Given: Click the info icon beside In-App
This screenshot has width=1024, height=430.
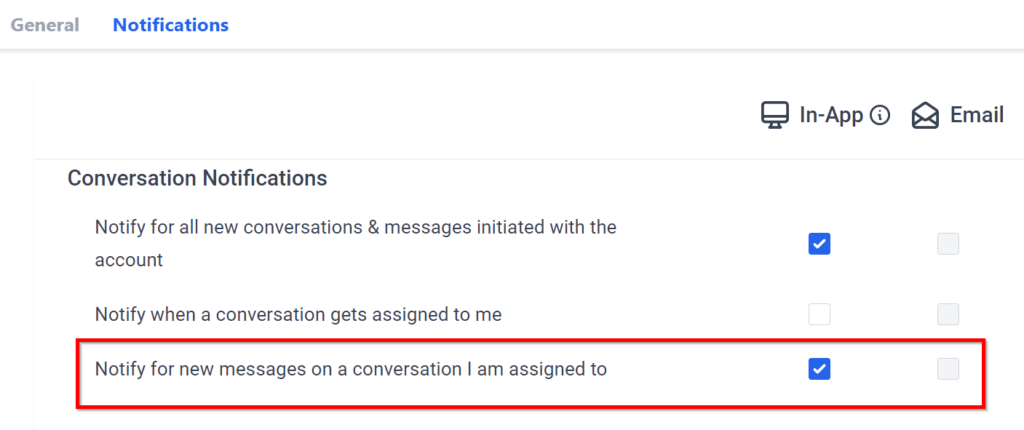Looking at the screenshot, I should (x=880, y=116).
